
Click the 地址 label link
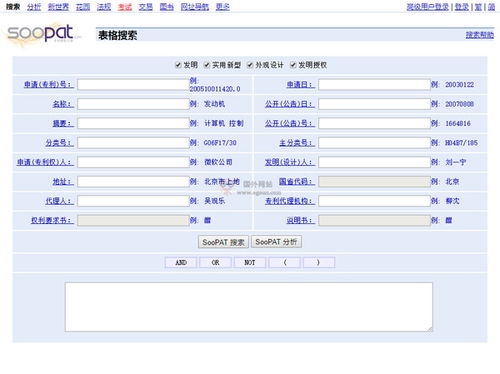63,181
